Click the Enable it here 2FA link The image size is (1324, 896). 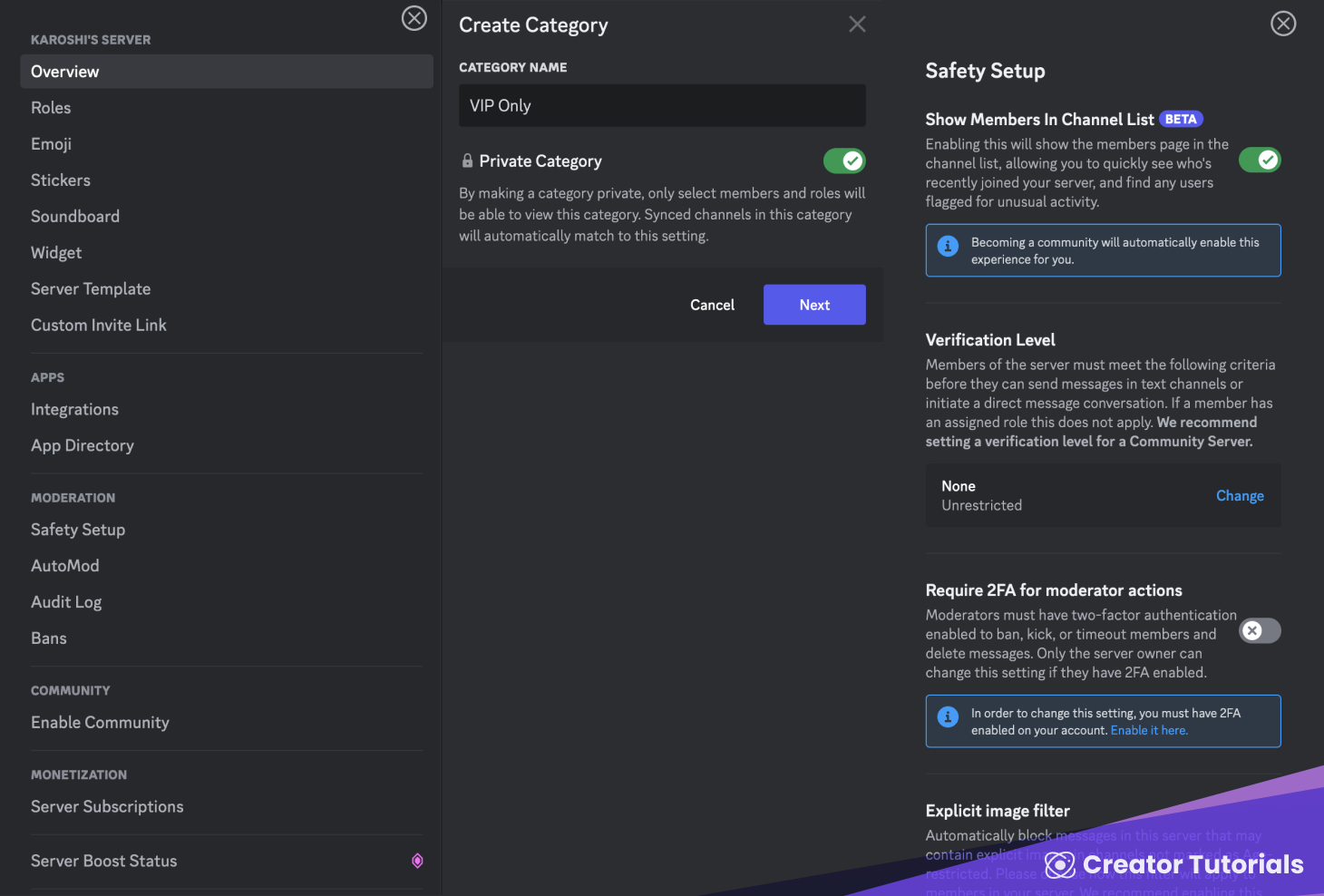1148,730
